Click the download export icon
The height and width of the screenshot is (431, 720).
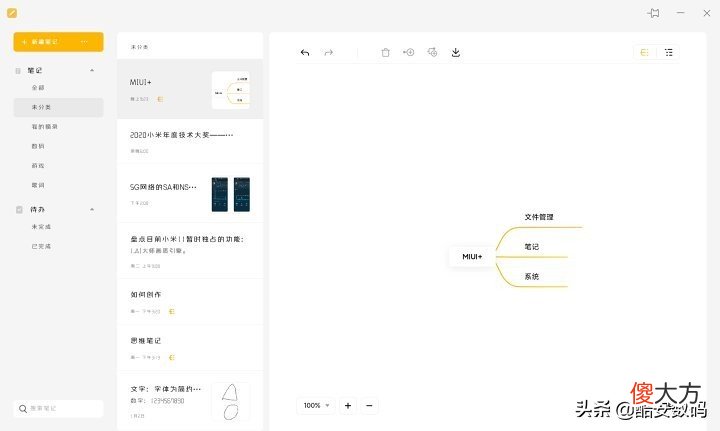tap(456, 52)
